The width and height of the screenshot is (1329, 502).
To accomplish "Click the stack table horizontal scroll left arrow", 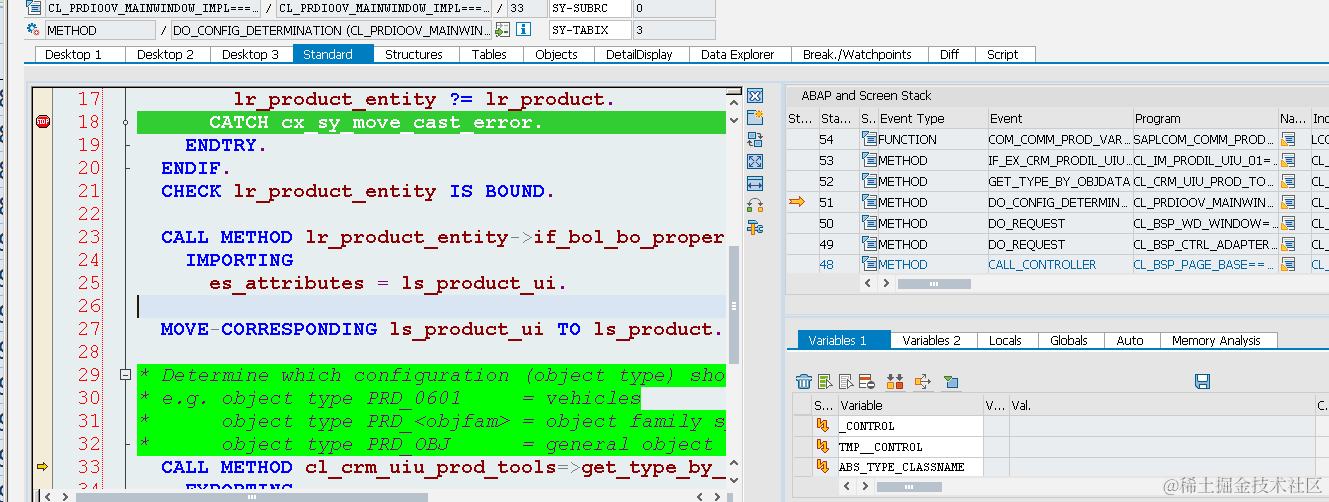I will coord(868,284).
